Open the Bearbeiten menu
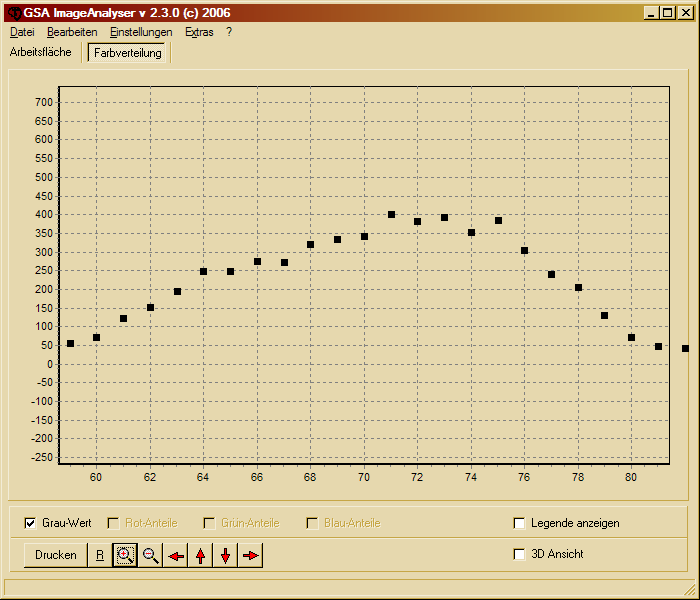This screenshot has width=700, height=600. pos(72,32)
